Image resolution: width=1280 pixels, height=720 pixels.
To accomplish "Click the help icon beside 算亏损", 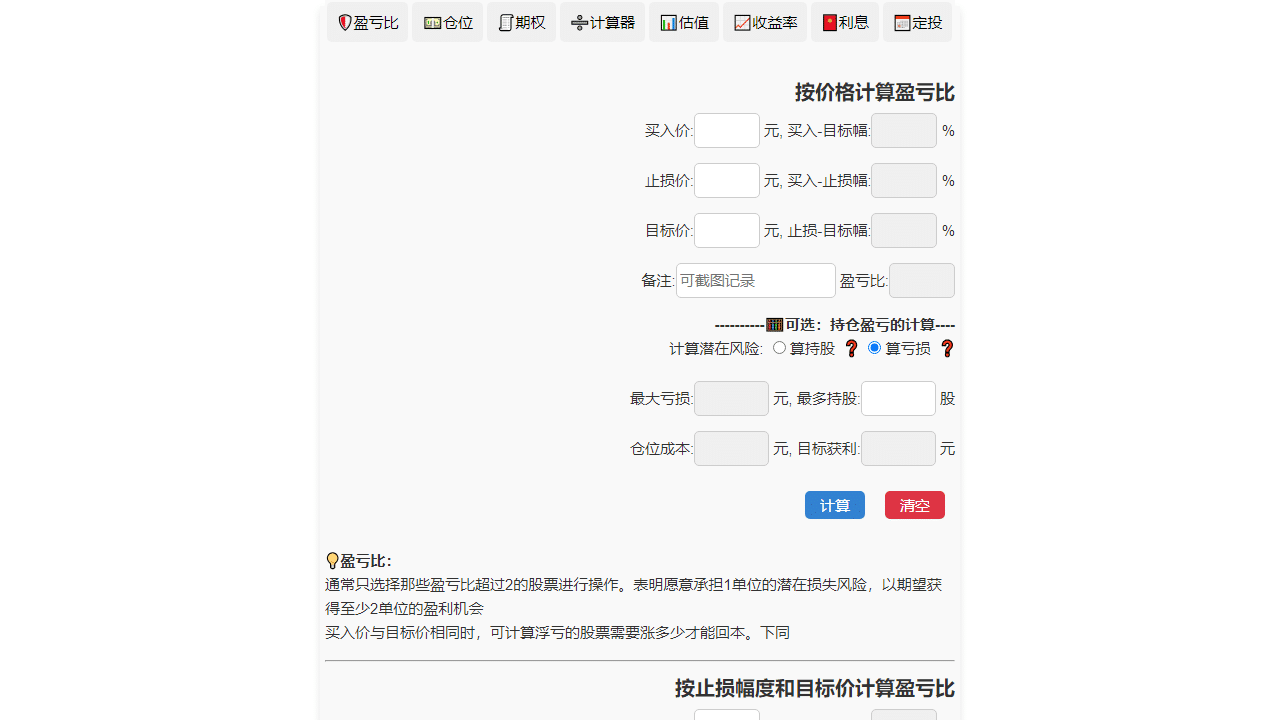I will (948, 349).
